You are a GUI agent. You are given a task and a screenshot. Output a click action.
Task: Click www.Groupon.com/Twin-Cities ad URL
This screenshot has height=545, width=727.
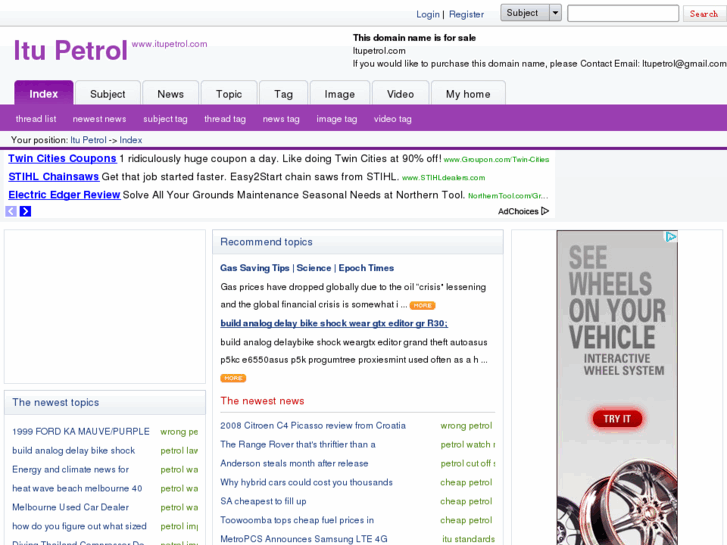(x=496, y=160)
